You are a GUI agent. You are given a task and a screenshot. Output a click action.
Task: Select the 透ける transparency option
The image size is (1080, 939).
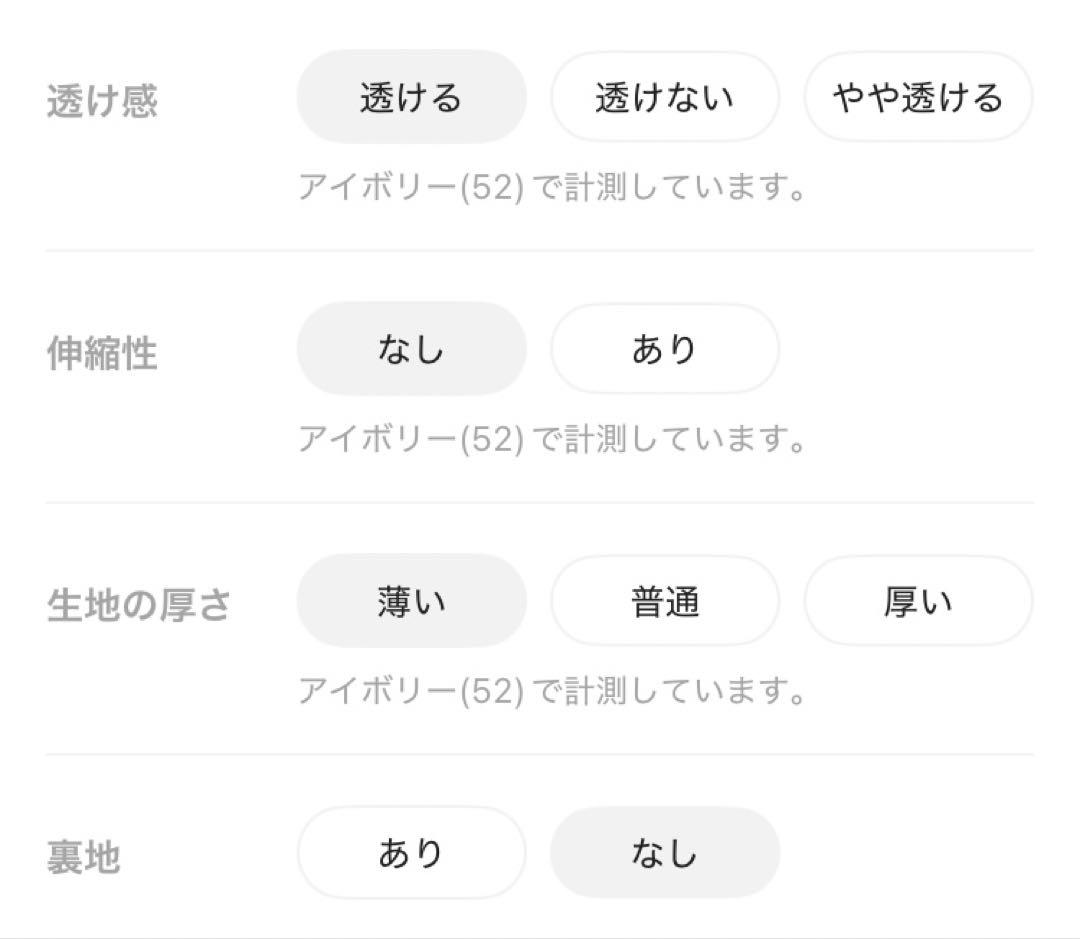click(x=411, y=97)
